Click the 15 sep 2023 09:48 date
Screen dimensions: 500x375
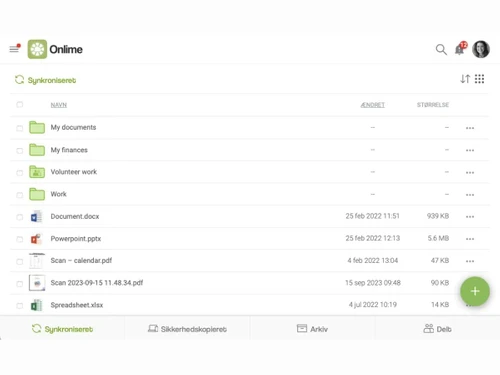[373, 283]
